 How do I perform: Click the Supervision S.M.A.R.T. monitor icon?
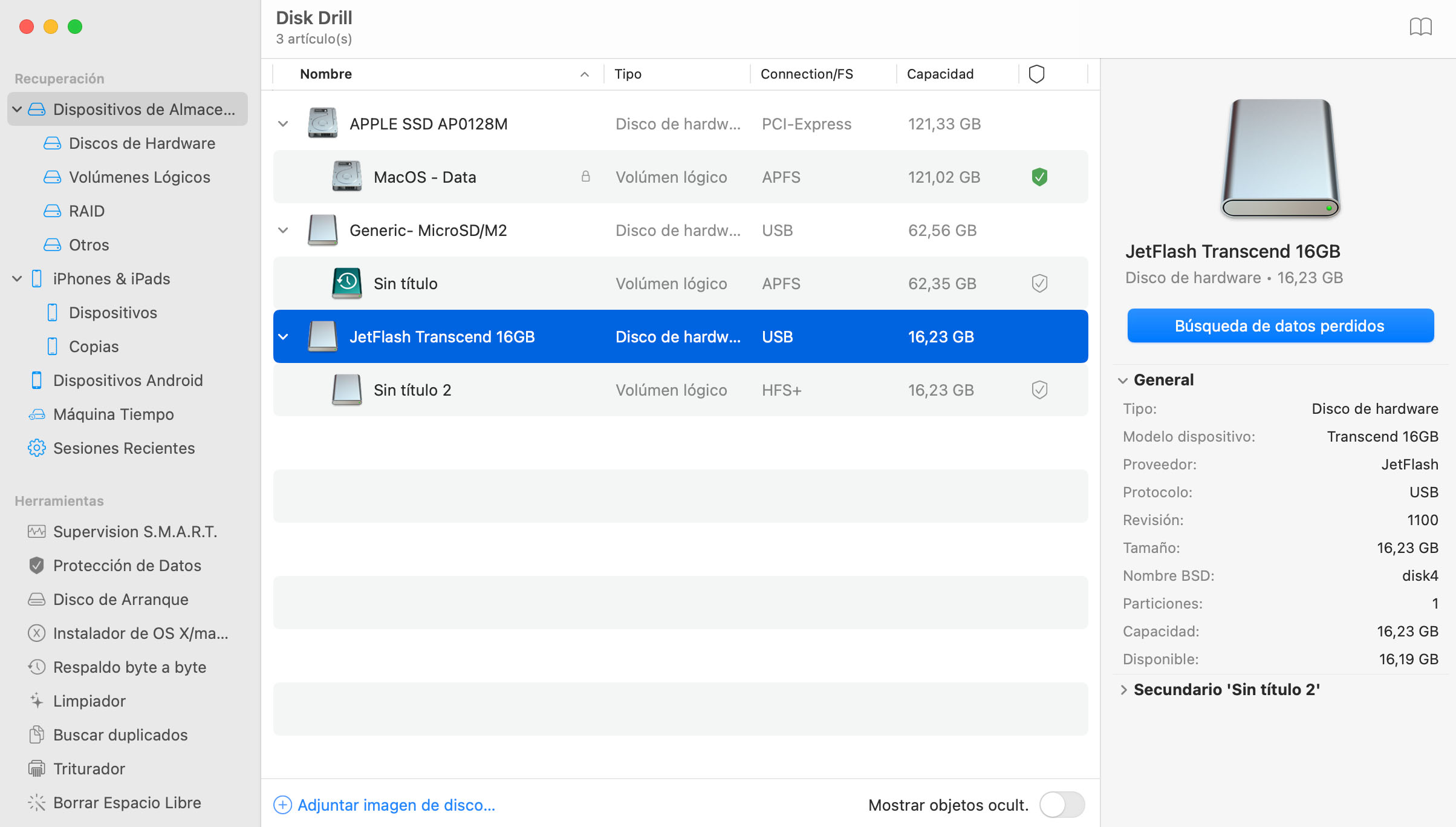click(36, 532)
